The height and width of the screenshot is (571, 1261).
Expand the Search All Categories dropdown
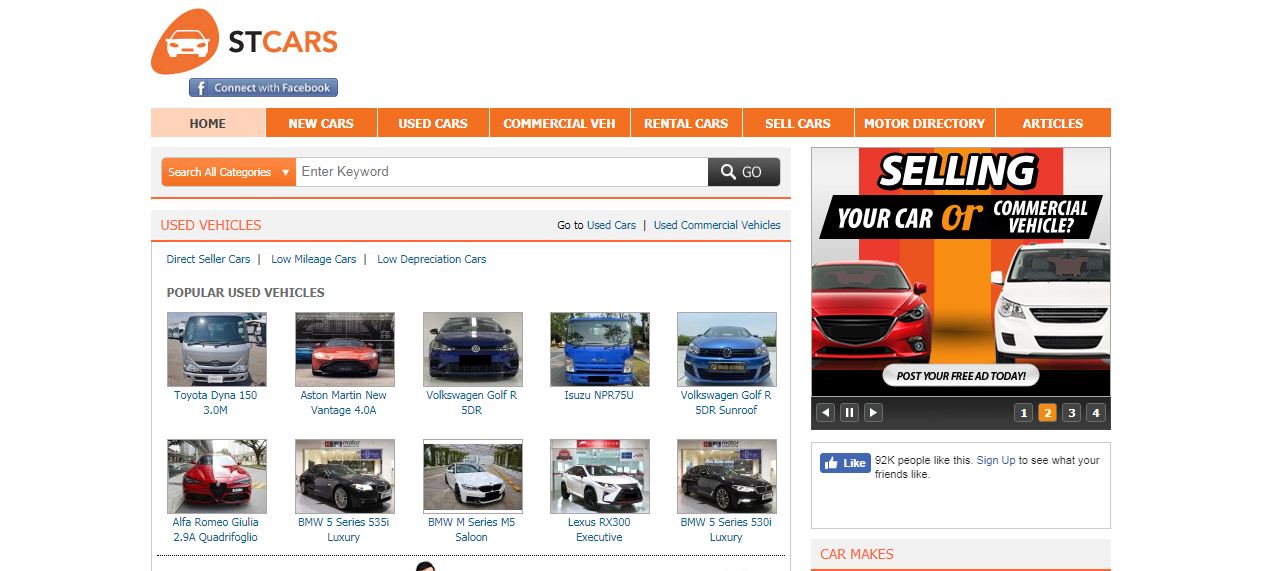point(228,172)
